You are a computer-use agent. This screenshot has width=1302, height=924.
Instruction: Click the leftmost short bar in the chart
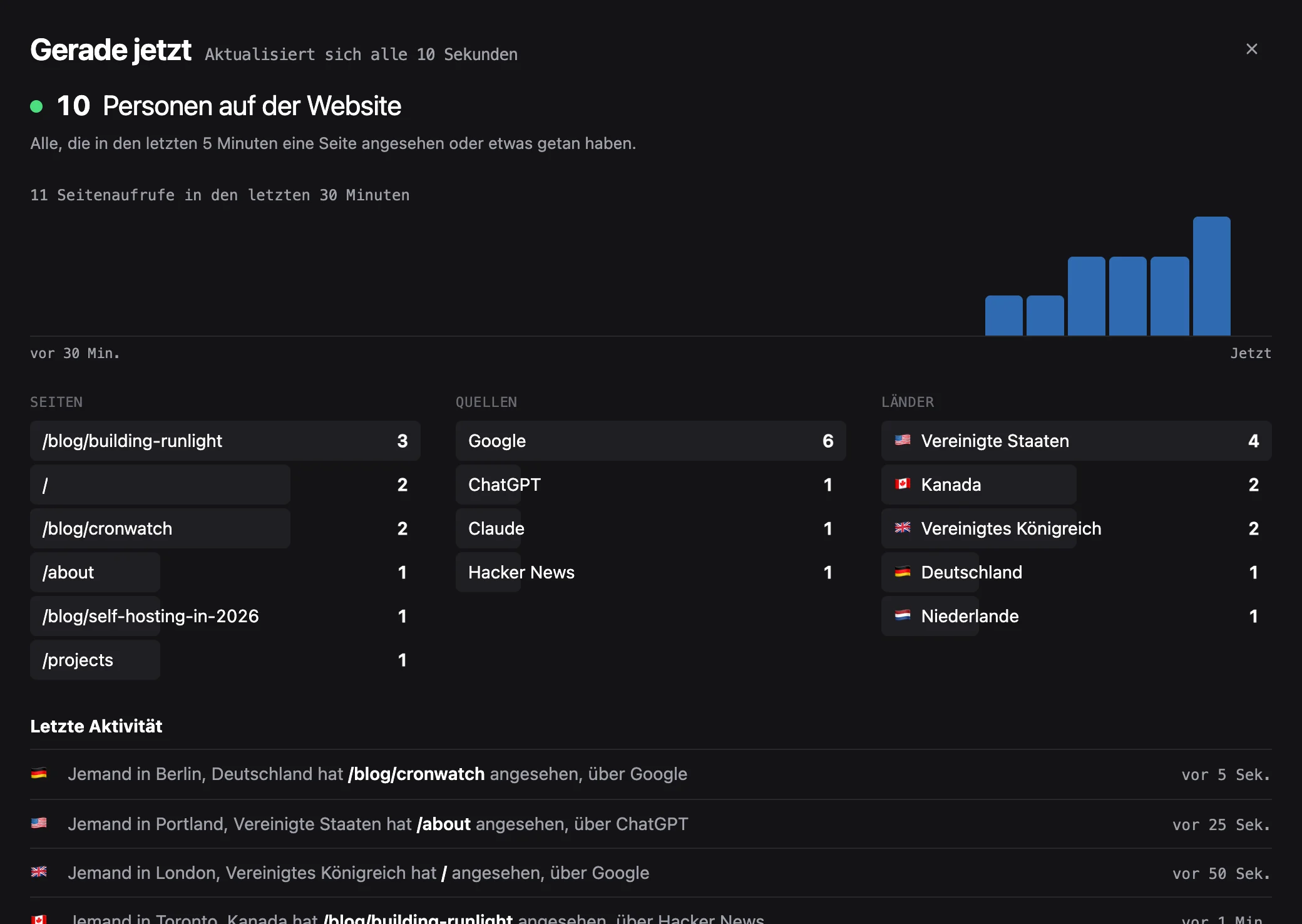(x=1004, y=316)
